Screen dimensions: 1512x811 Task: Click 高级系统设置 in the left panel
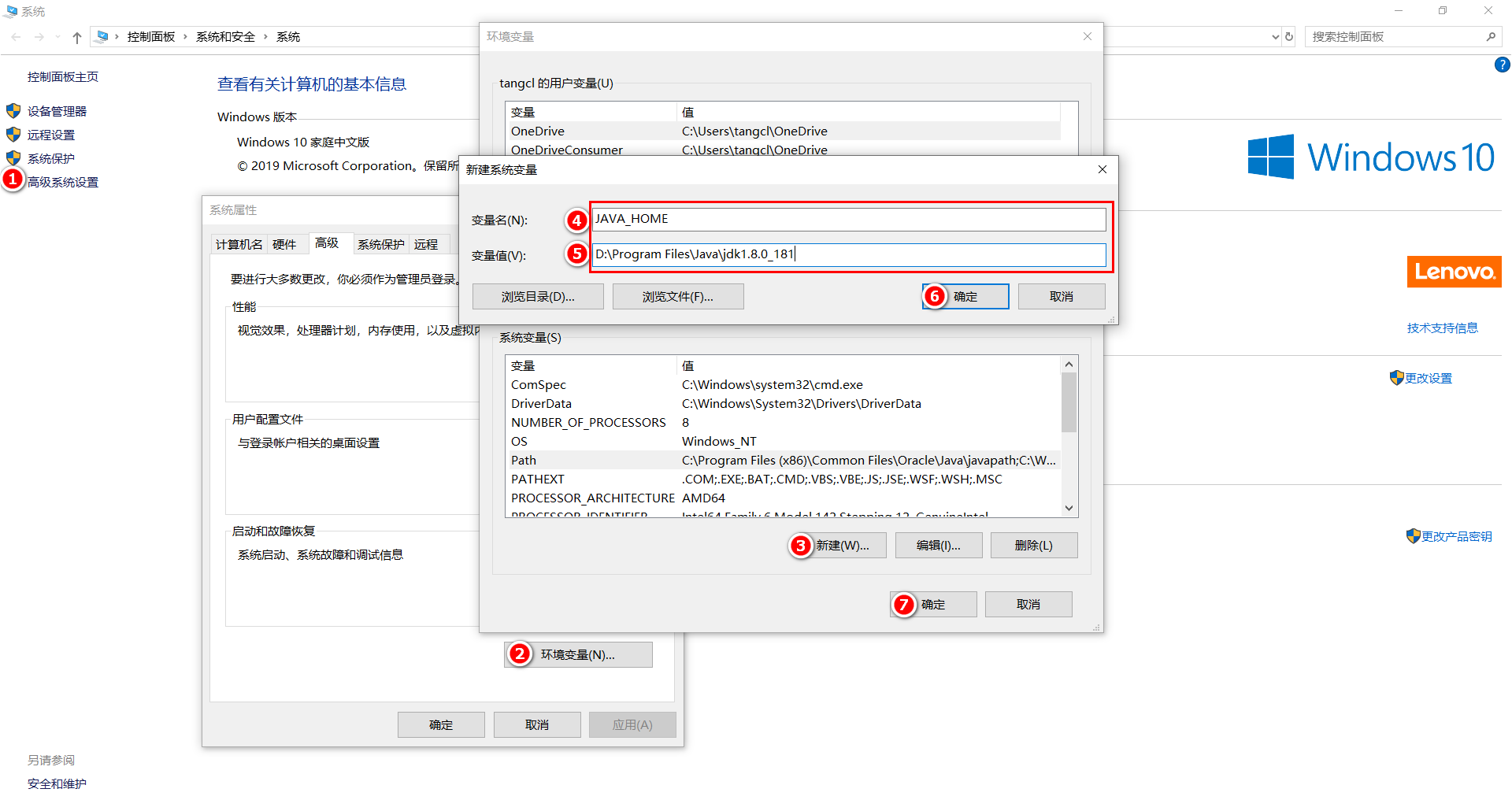pos(63,181)
